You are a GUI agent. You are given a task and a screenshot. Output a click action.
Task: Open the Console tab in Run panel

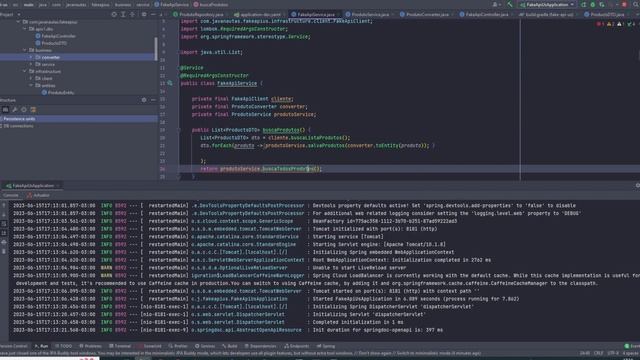coord(11,196)
